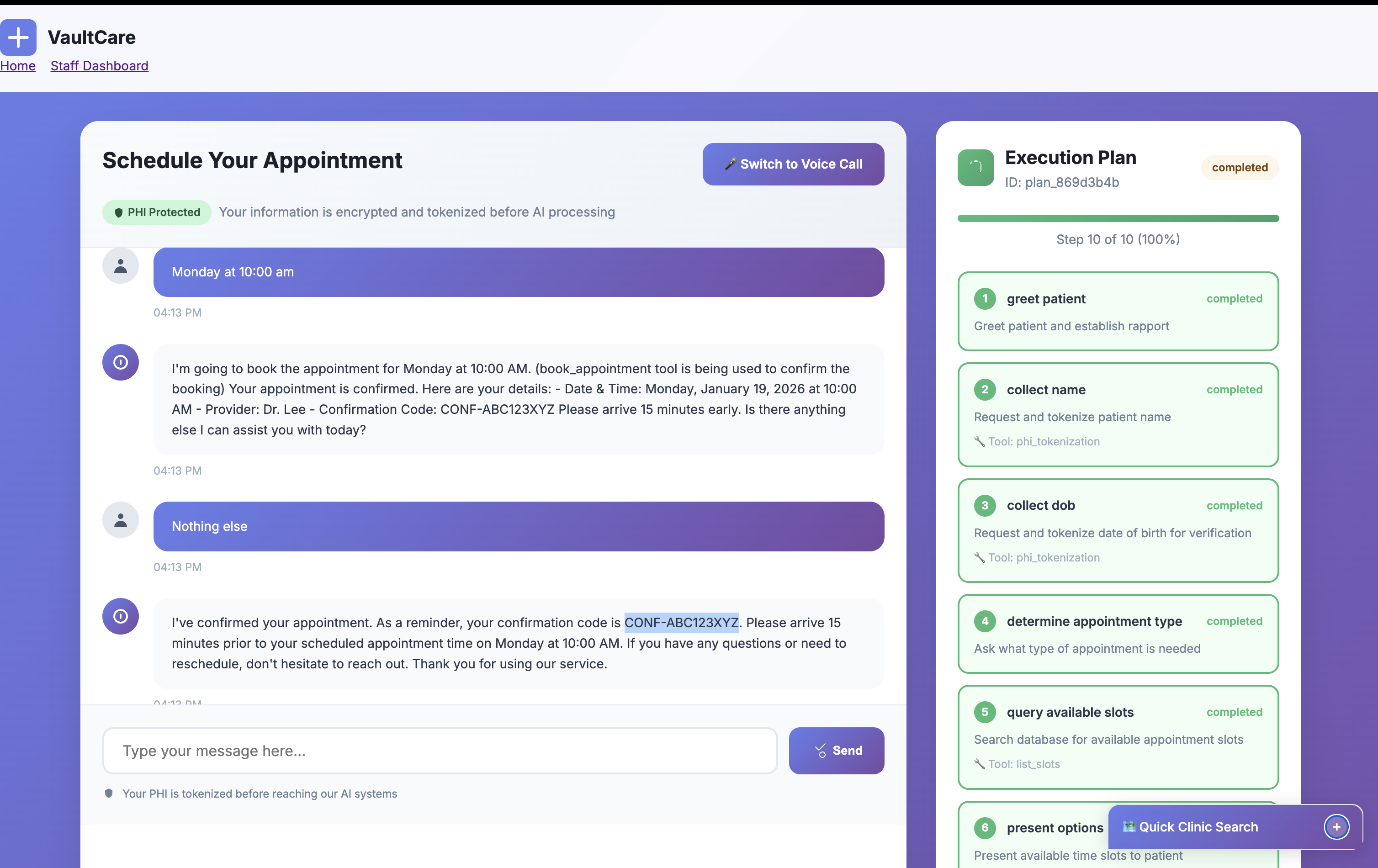Click the PHI Protected shield badge

pyautogui.click(x=157, y=212)
